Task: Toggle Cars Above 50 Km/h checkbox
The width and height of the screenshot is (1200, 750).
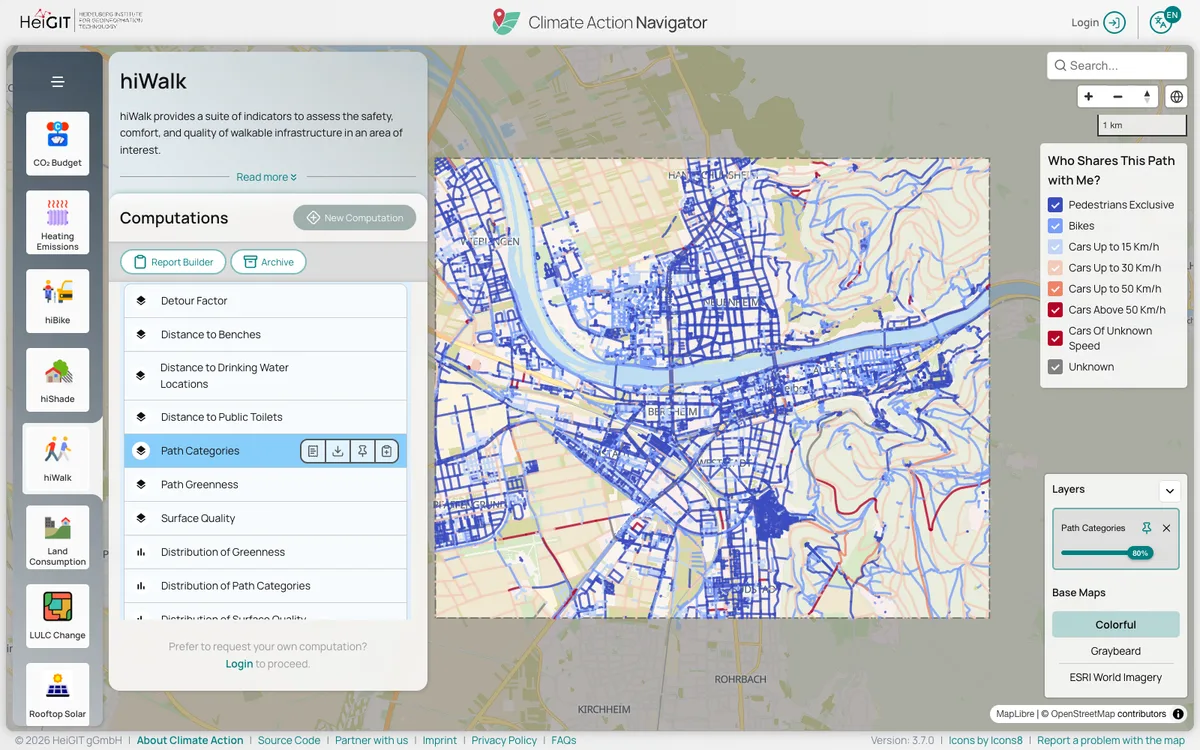Action: [1055, 310]
